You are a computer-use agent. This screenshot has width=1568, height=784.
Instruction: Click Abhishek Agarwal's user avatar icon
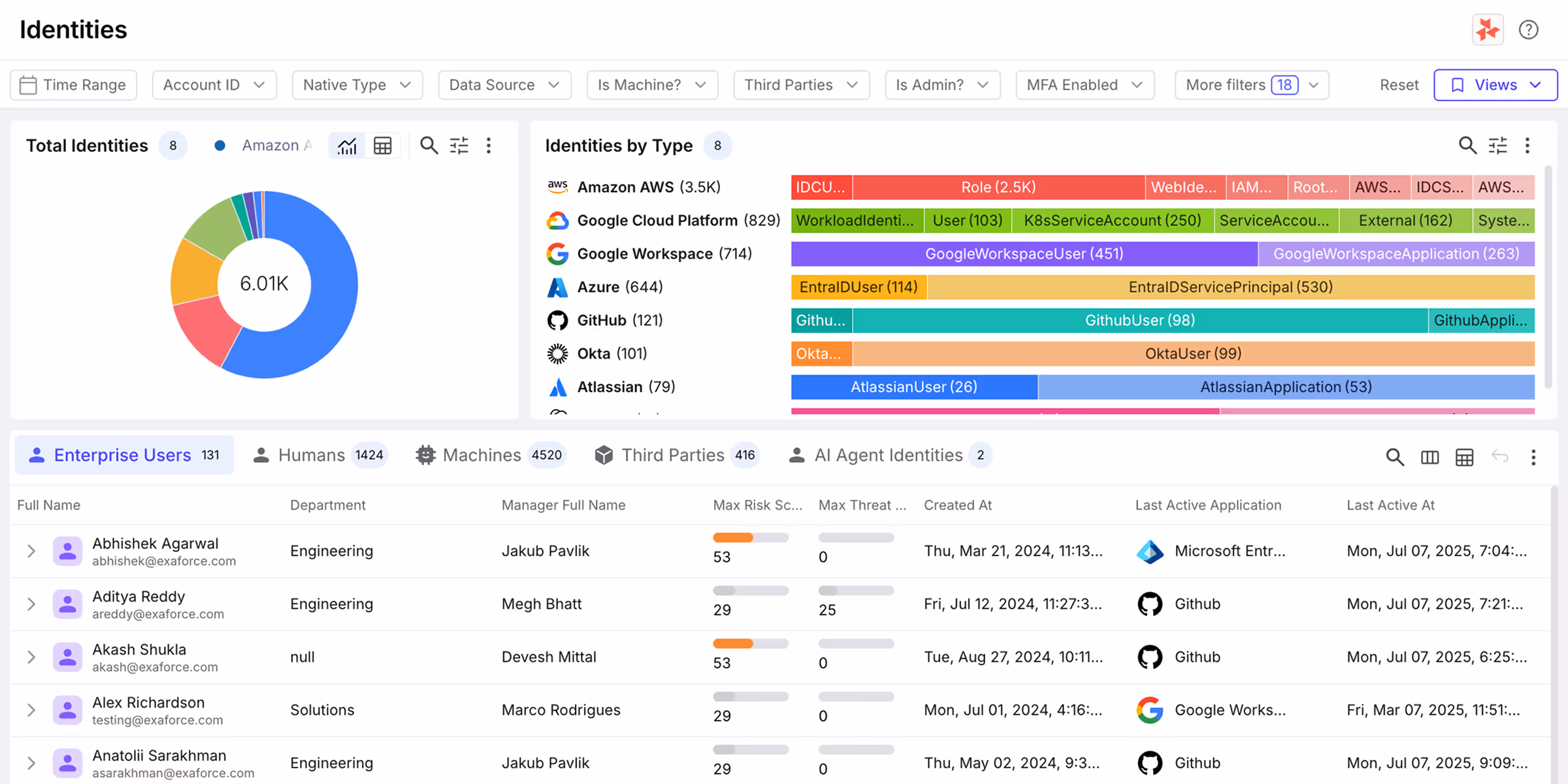click(x=67, y=551)
